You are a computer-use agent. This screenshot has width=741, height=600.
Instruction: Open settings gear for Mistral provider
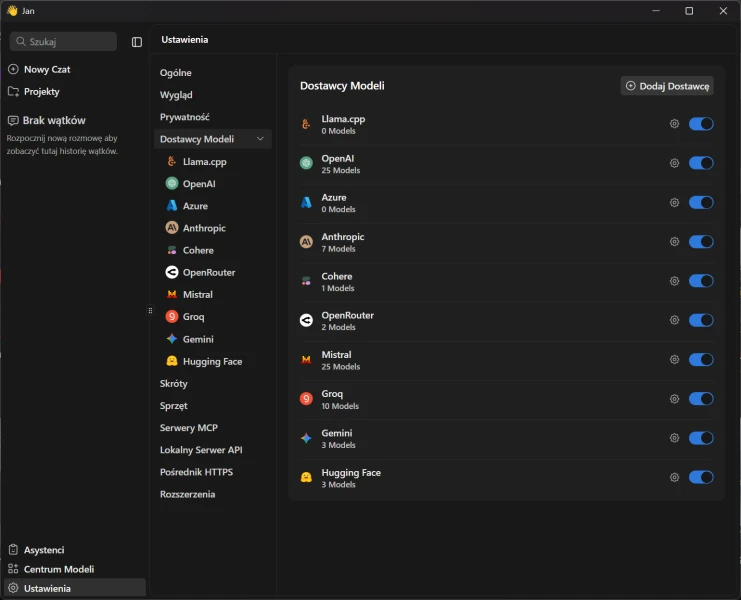[674, 360]
